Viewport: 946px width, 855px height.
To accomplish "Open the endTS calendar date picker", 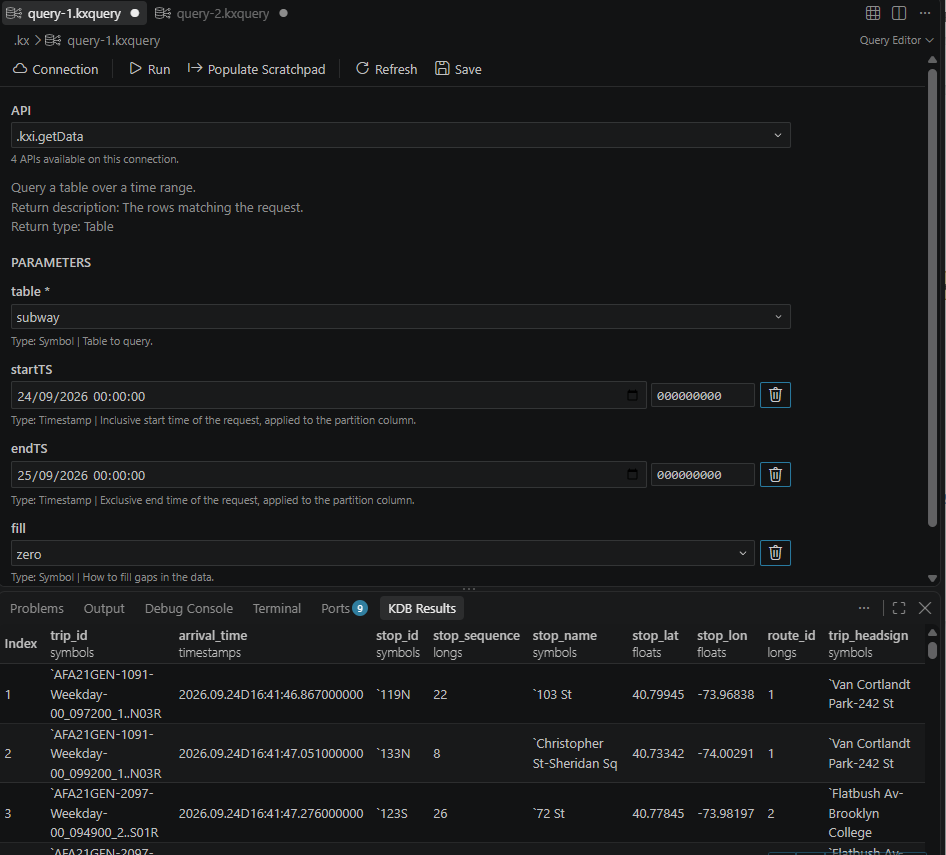I will [x=632, y=474].
